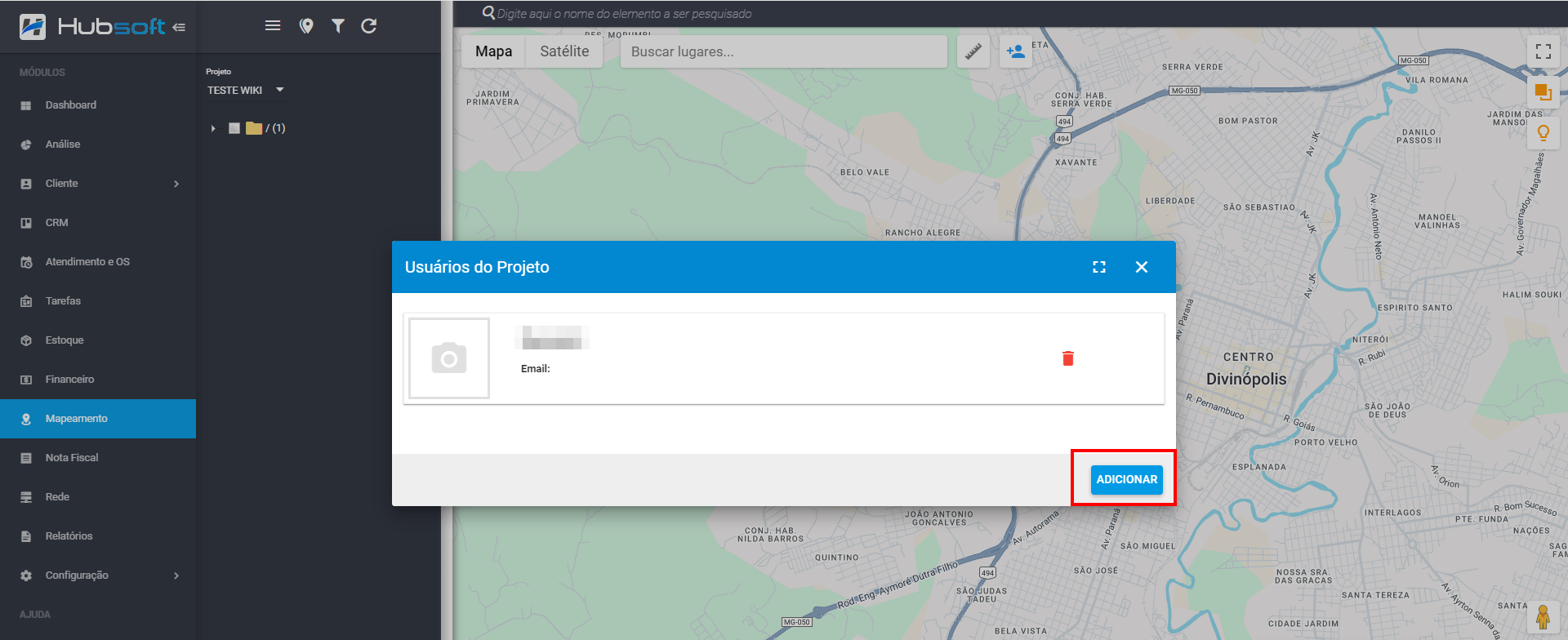Click the element search field
The width and height of the screenshot is (1568, 640).
click(x=625, y=14)
